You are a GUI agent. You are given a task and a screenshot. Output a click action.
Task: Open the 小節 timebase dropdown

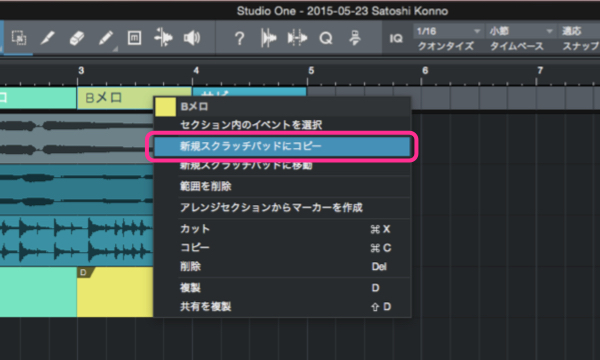[x=521, y=31]
